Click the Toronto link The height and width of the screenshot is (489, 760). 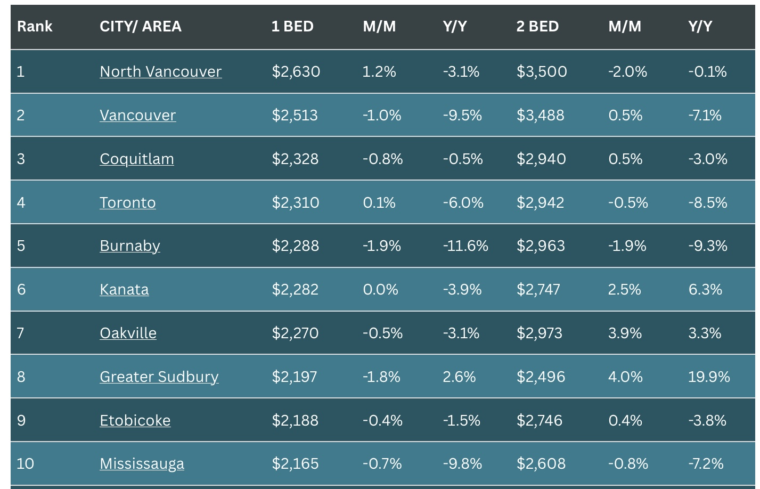click(127, 203)
